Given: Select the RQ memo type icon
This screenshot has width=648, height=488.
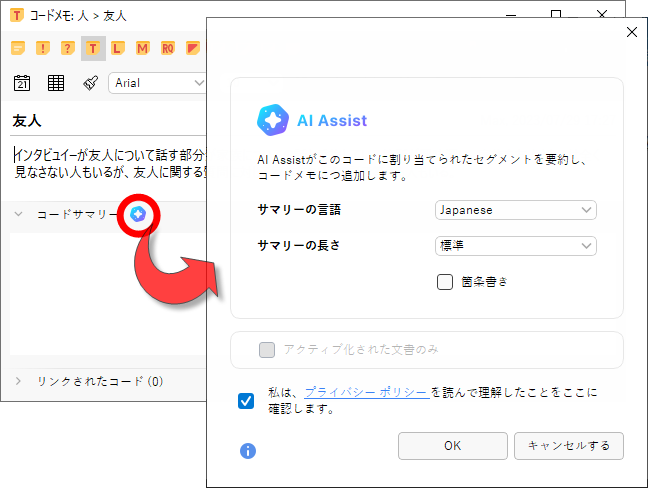Looking at the screenshot, I should 168,48.
